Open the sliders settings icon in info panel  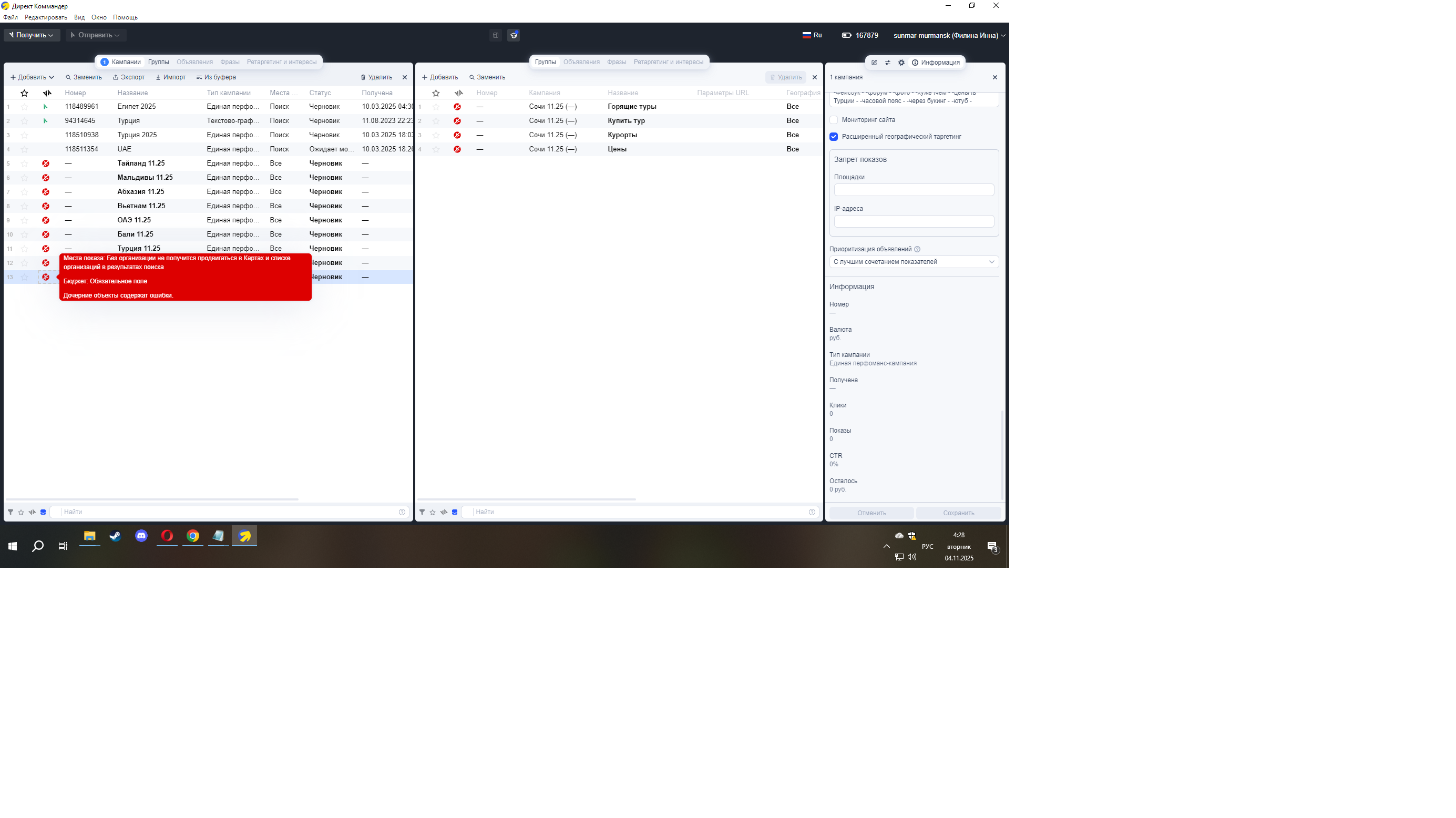[887, 63]
